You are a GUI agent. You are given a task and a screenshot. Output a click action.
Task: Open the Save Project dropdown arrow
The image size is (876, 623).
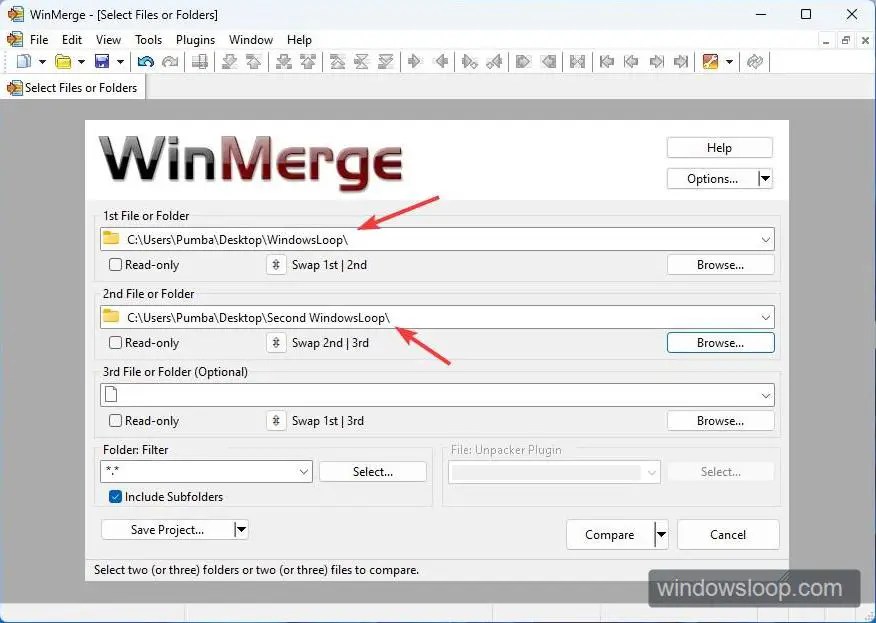pyautogui.click(x=241, y=530)
